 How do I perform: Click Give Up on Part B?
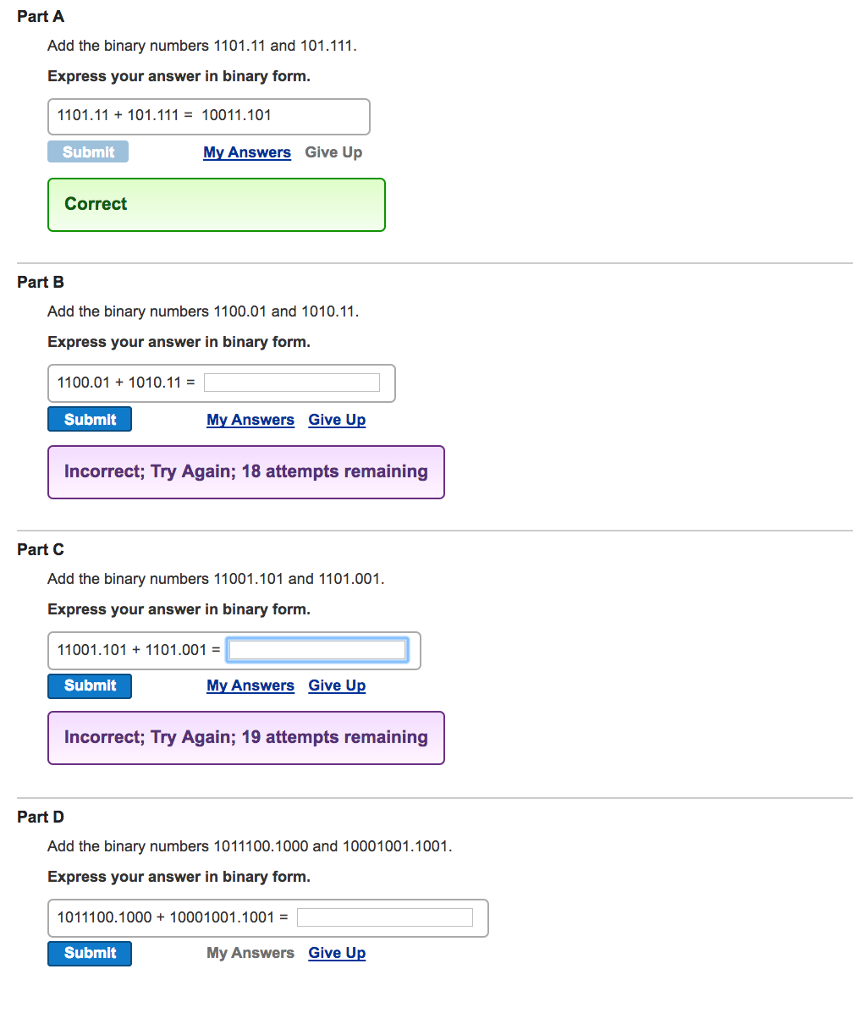point(336,419)
